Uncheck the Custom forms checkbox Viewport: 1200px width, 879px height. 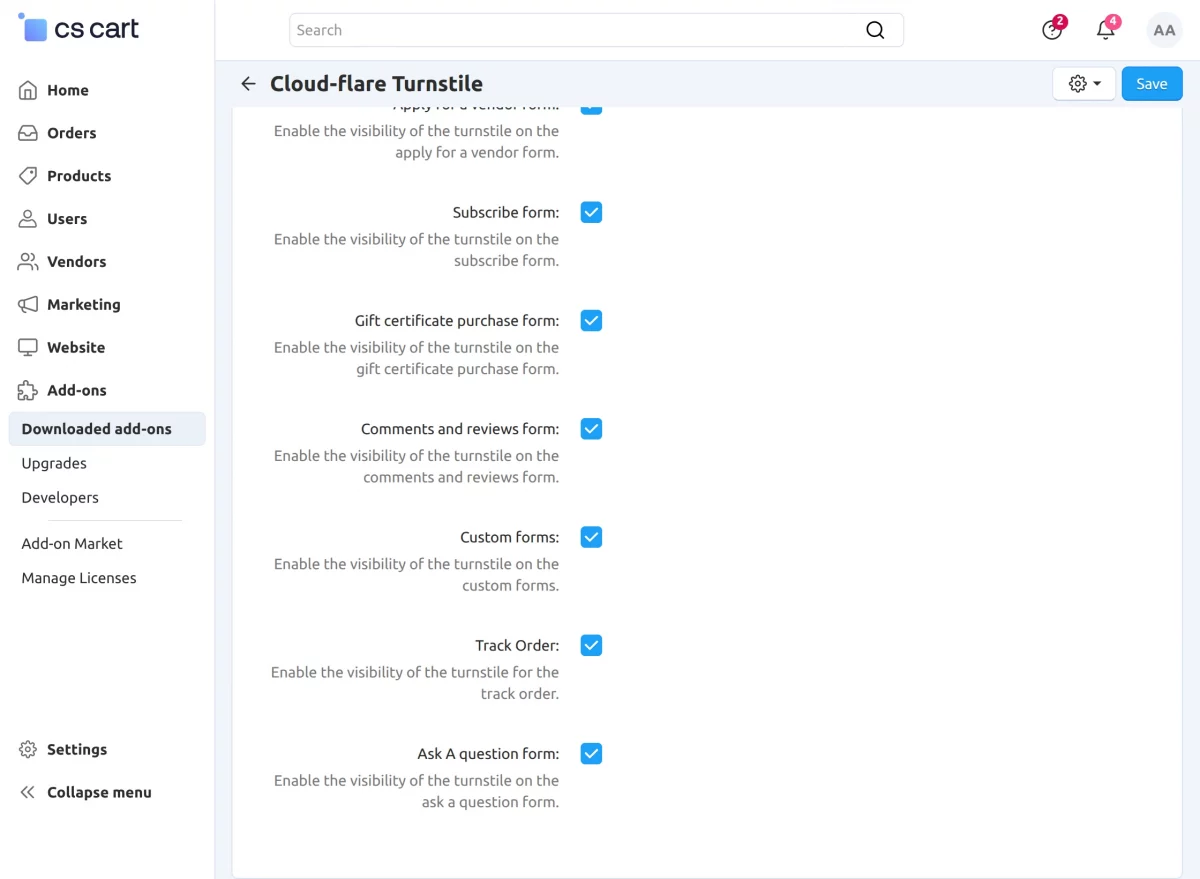click(591, 537)
